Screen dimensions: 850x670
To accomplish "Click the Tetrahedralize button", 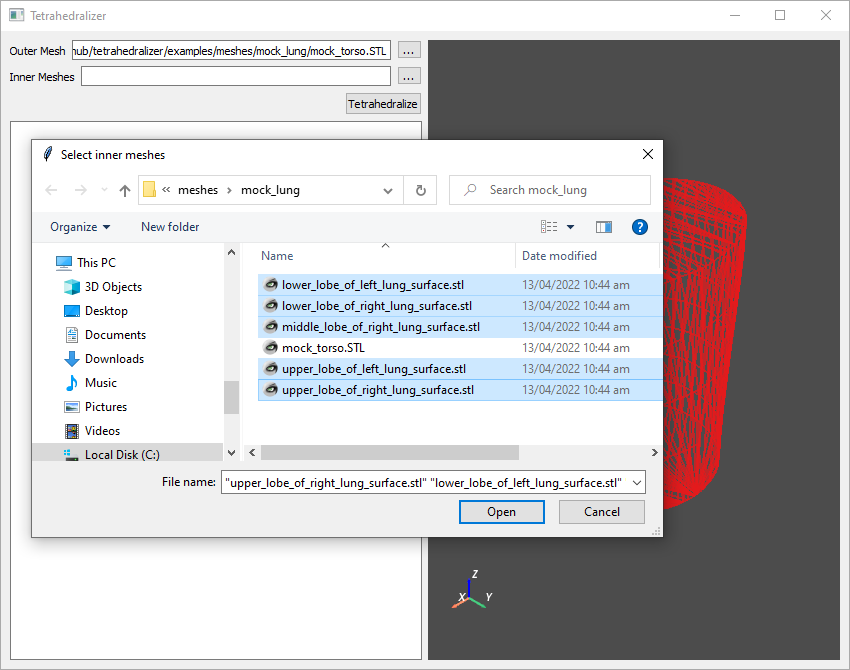I will 383,104.
